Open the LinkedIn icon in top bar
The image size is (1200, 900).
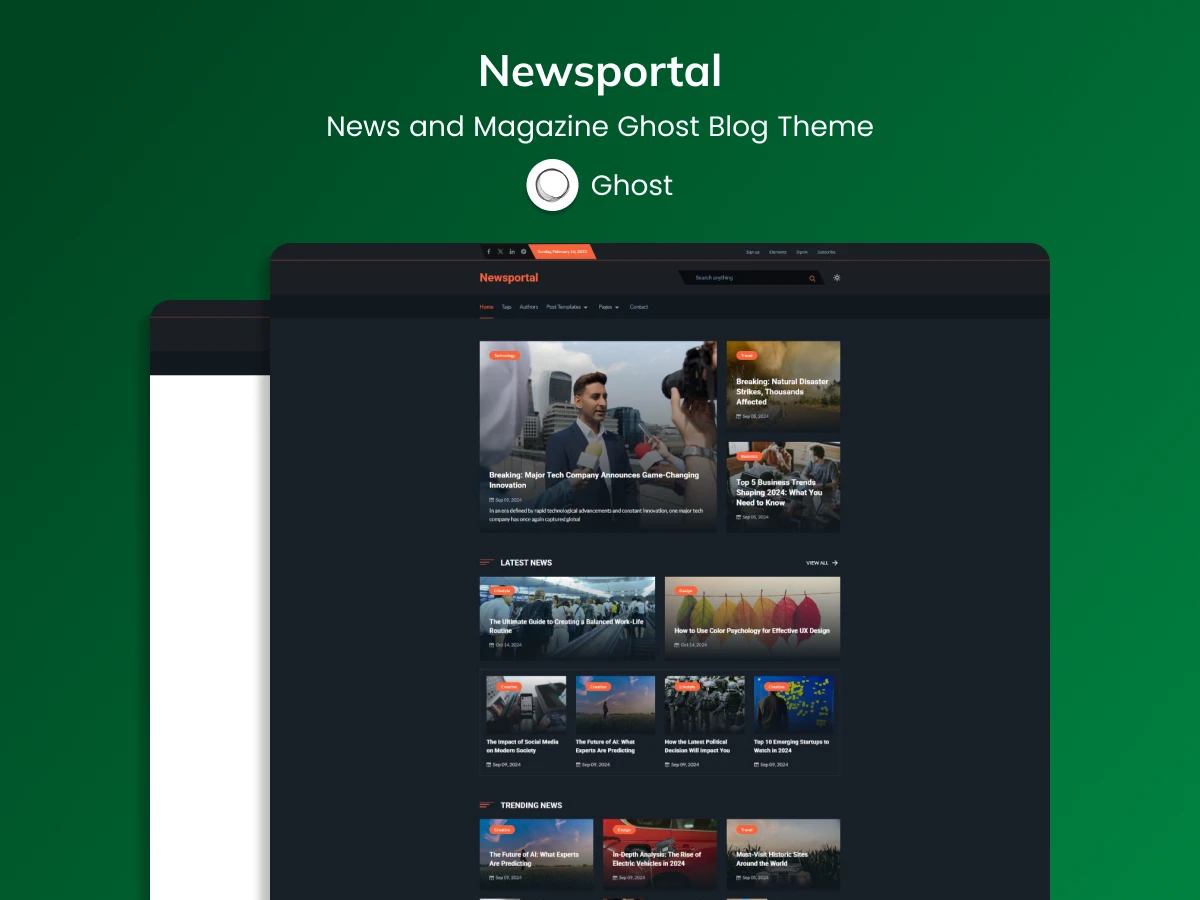click(512, 252)
